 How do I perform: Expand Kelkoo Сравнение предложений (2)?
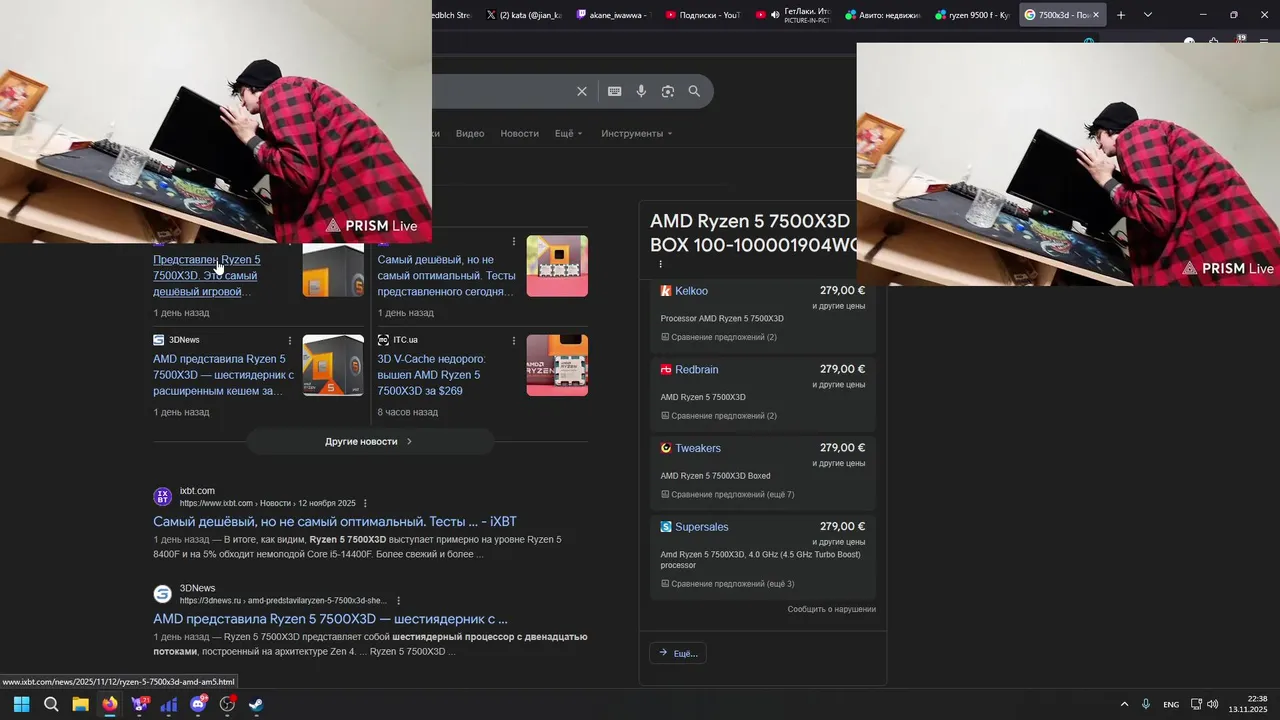pos(719,337)
